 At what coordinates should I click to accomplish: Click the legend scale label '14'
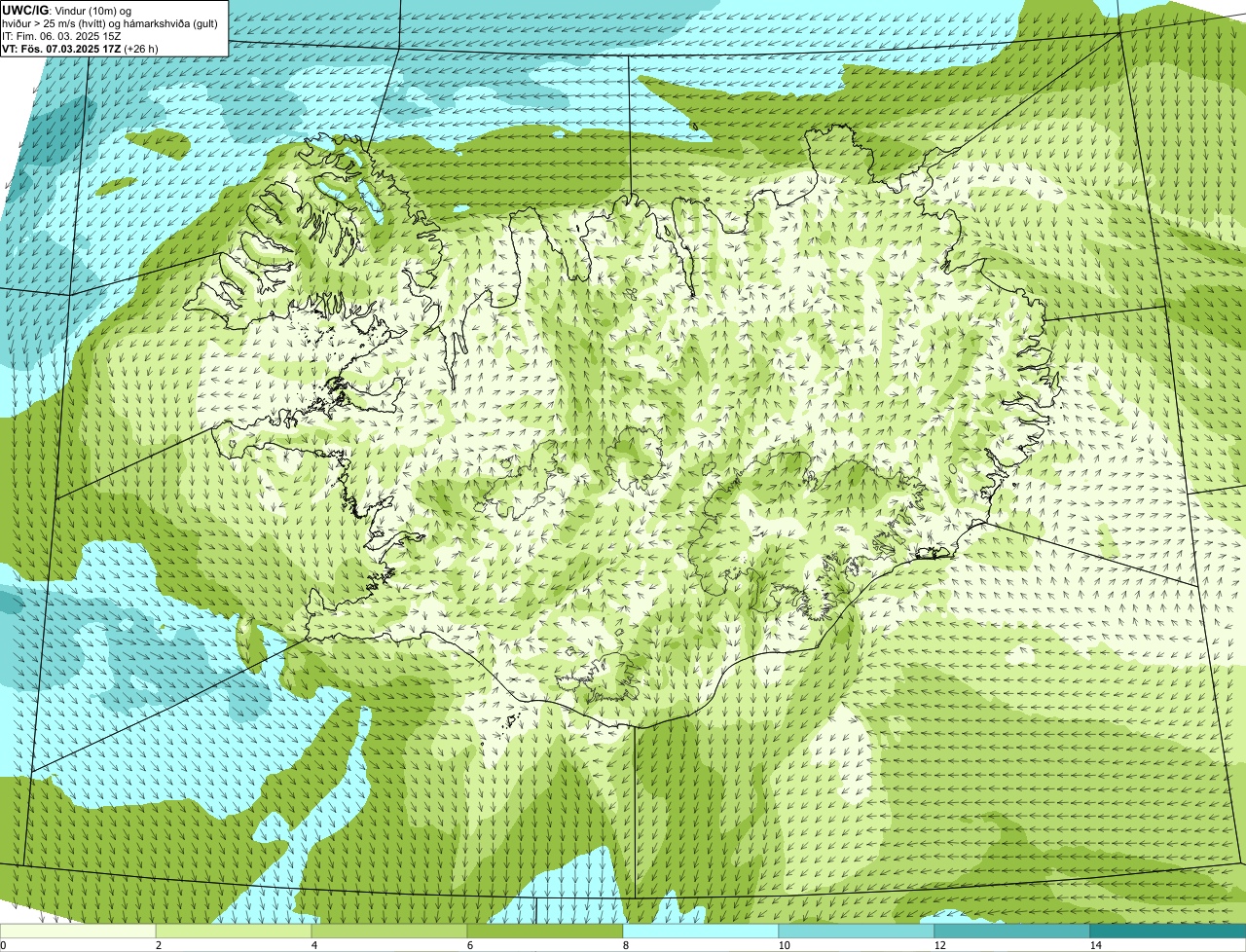click(x=1095, y=945)
